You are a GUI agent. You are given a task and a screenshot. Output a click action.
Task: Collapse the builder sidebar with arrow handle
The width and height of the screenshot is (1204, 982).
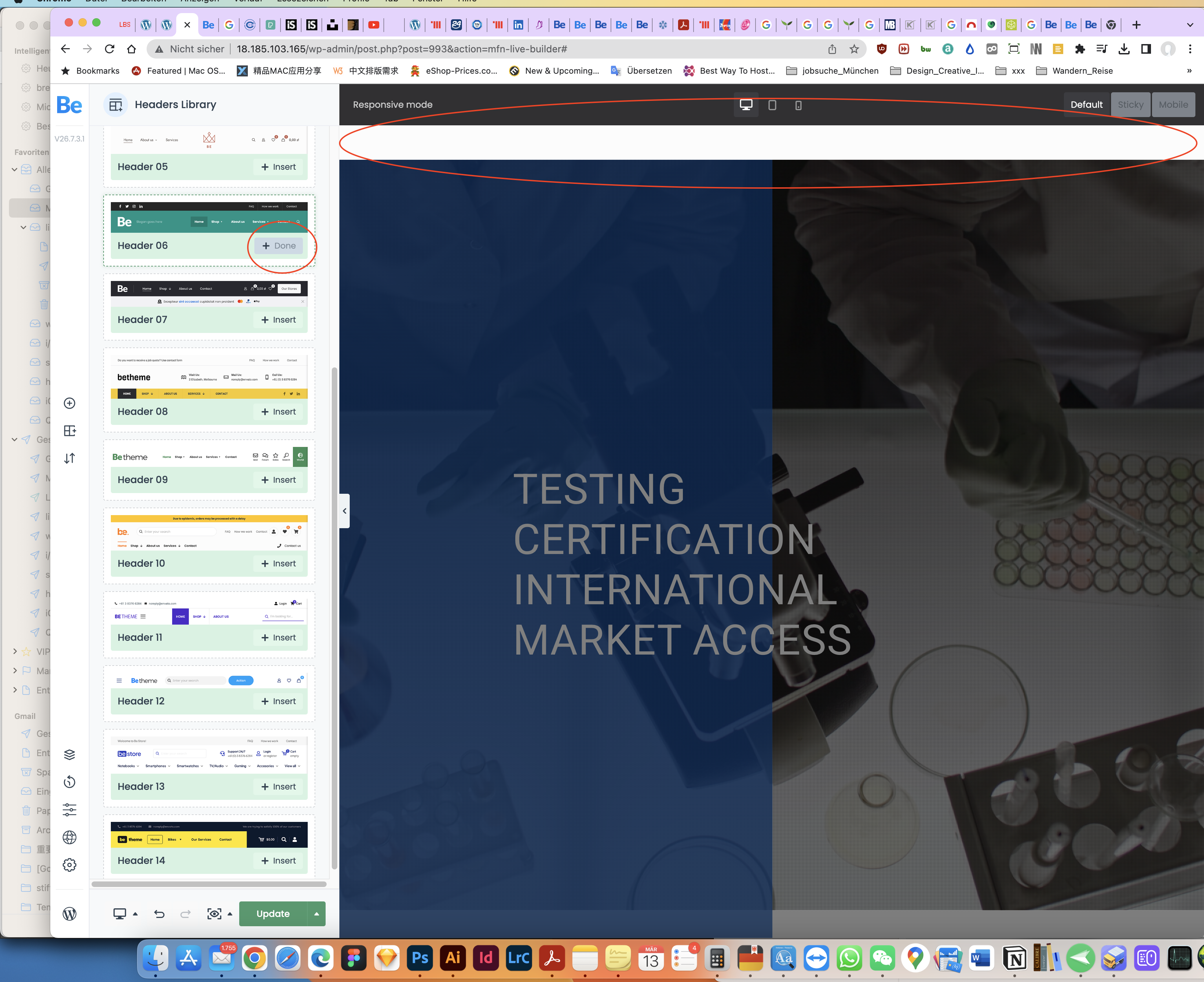(x=345, y=511)
